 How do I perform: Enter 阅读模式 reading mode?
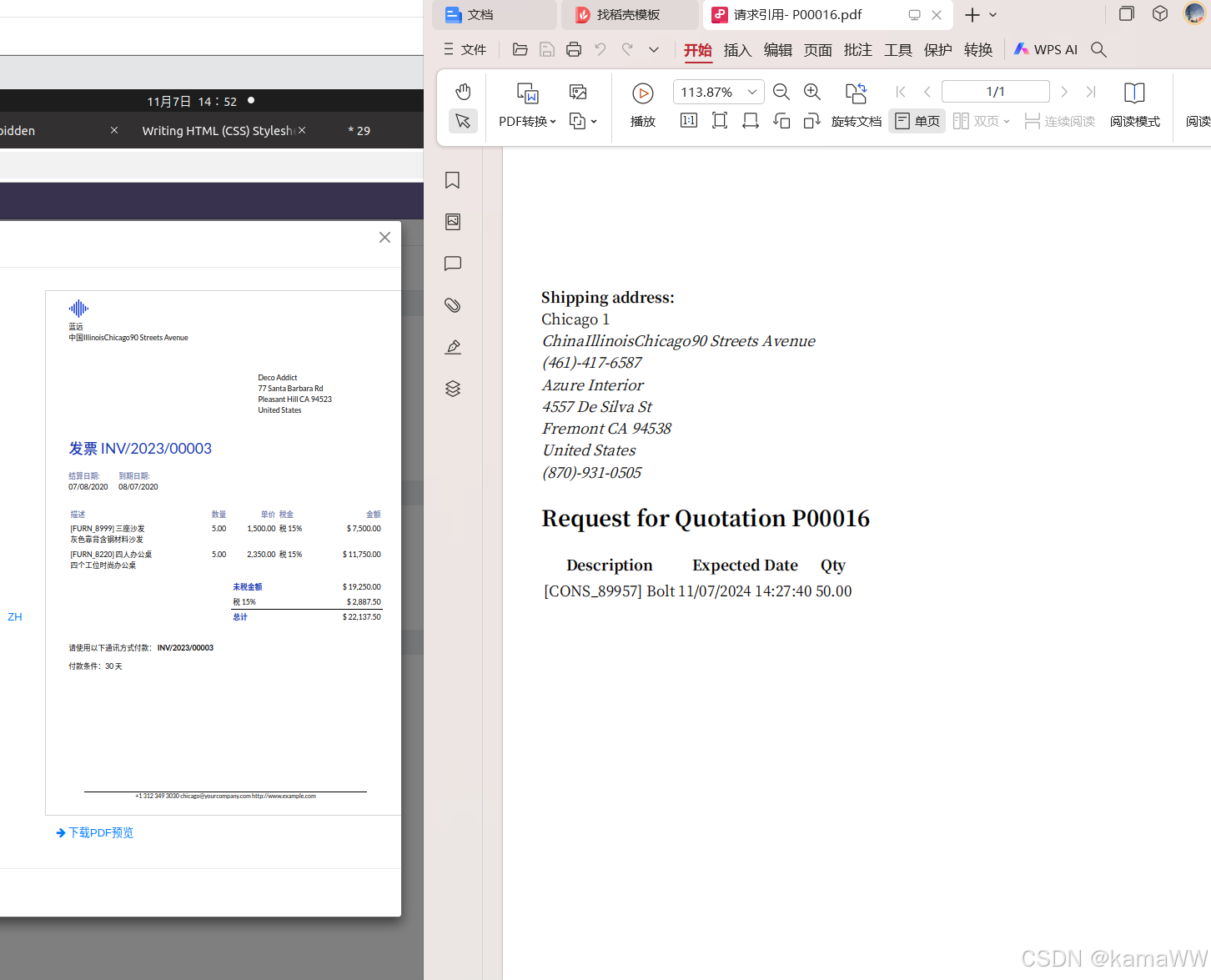point(1134,105)
